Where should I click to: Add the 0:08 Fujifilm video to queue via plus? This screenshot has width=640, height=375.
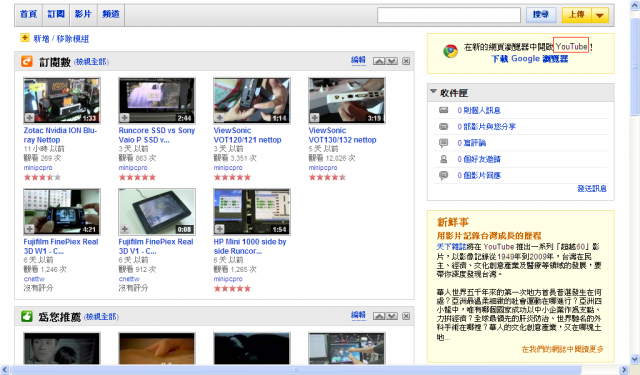[x=125, y=229]
